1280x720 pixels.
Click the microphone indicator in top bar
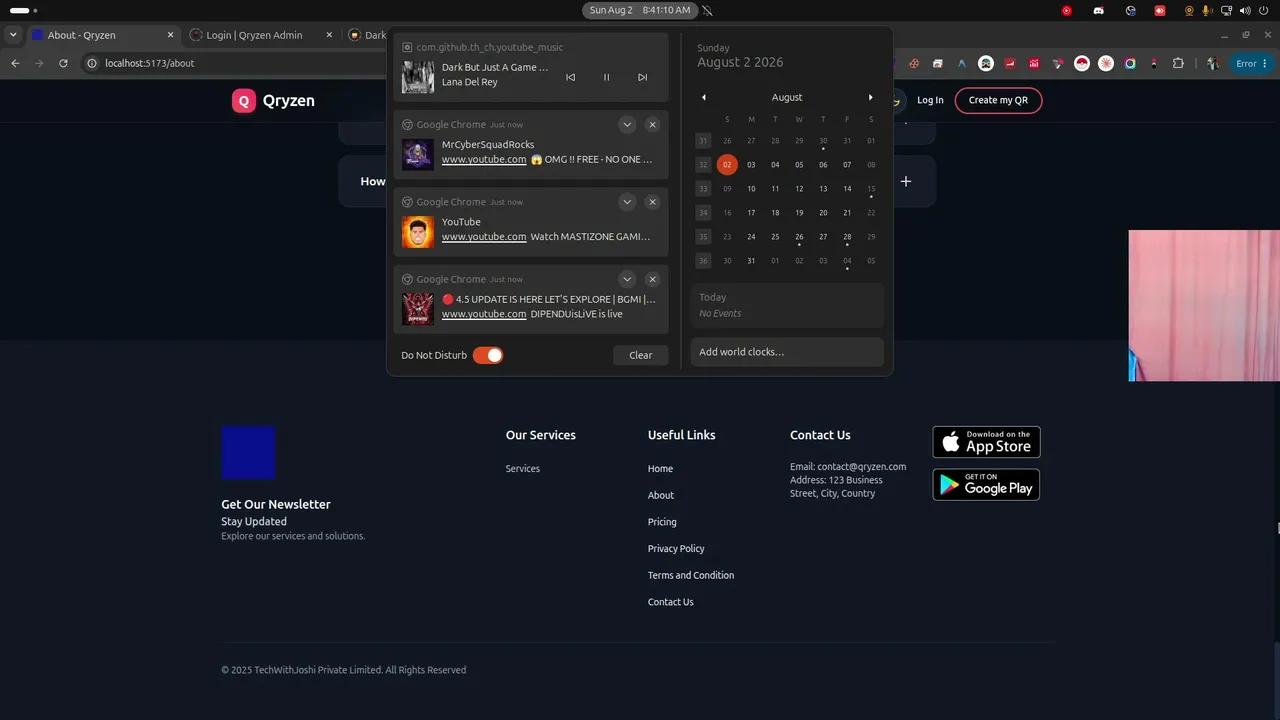1207,10
